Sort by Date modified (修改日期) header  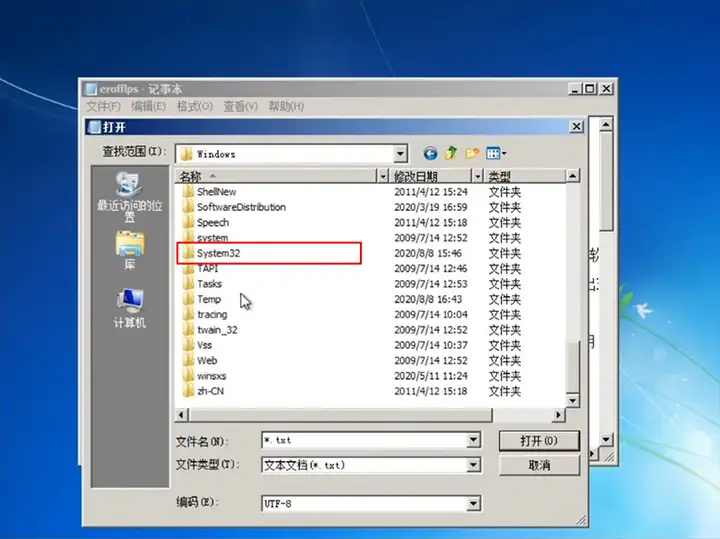(x=431, y=176)
